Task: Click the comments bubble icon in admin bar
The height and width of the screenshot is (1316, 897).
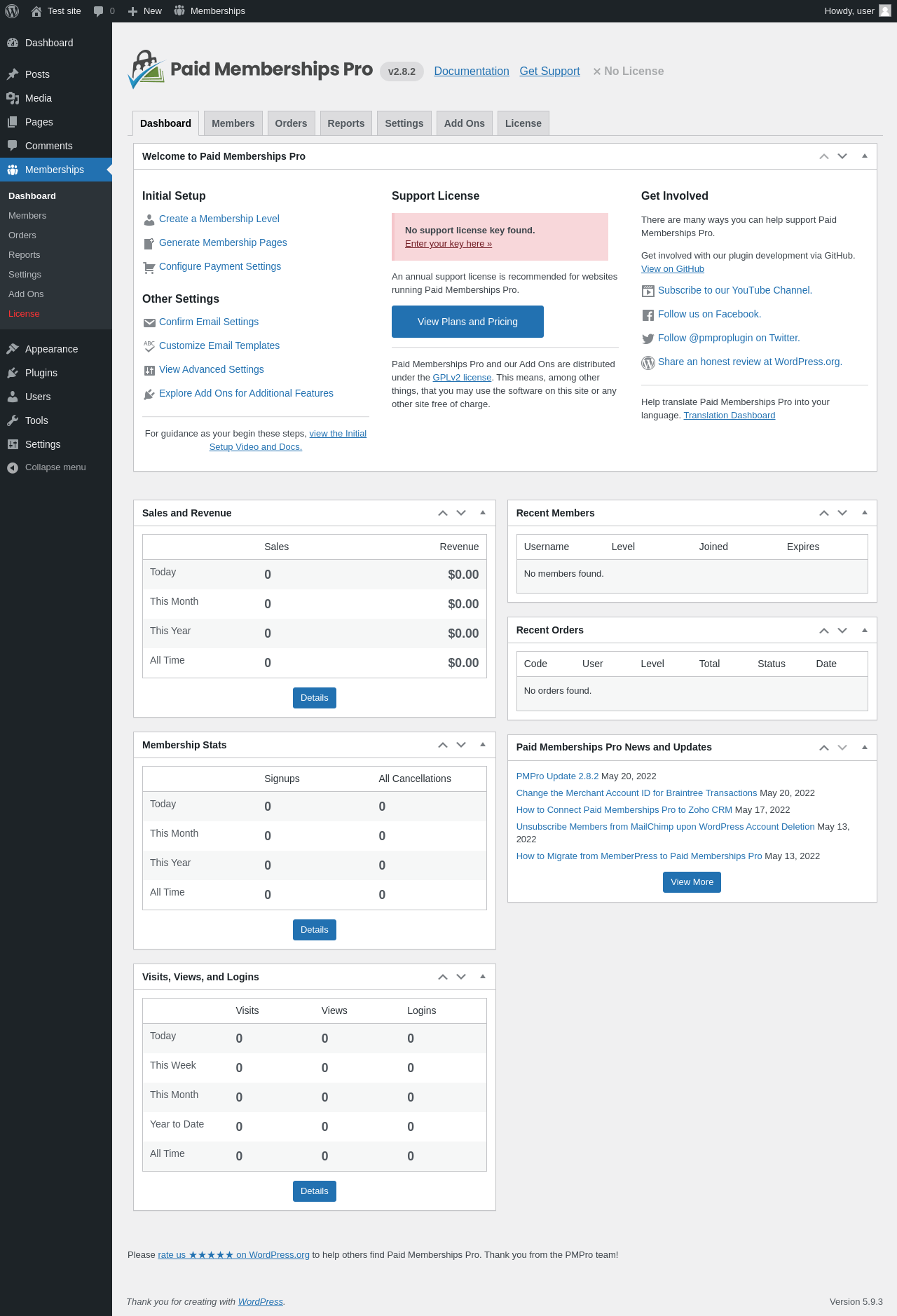Action: point(98,11)
